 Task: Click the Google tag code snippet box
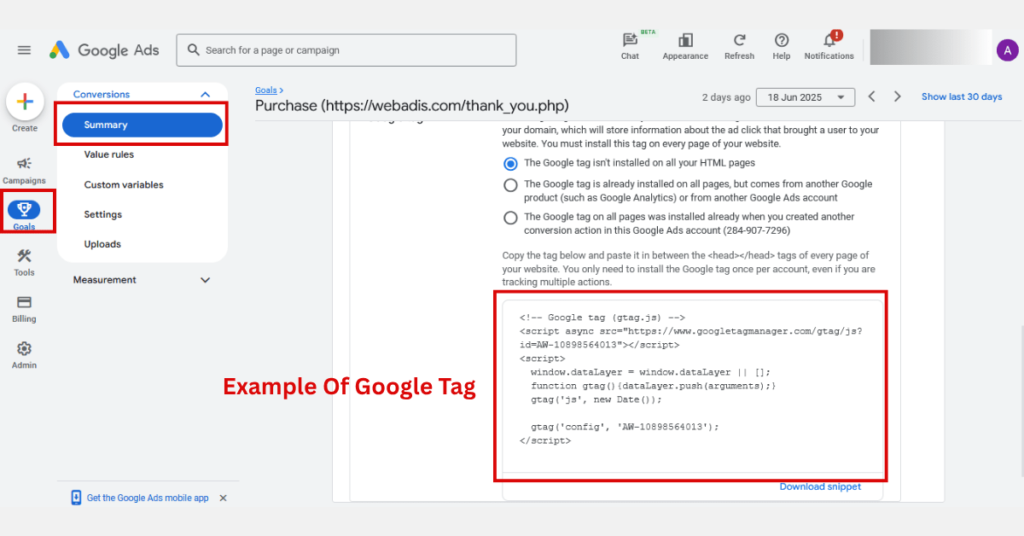point(691,386)
